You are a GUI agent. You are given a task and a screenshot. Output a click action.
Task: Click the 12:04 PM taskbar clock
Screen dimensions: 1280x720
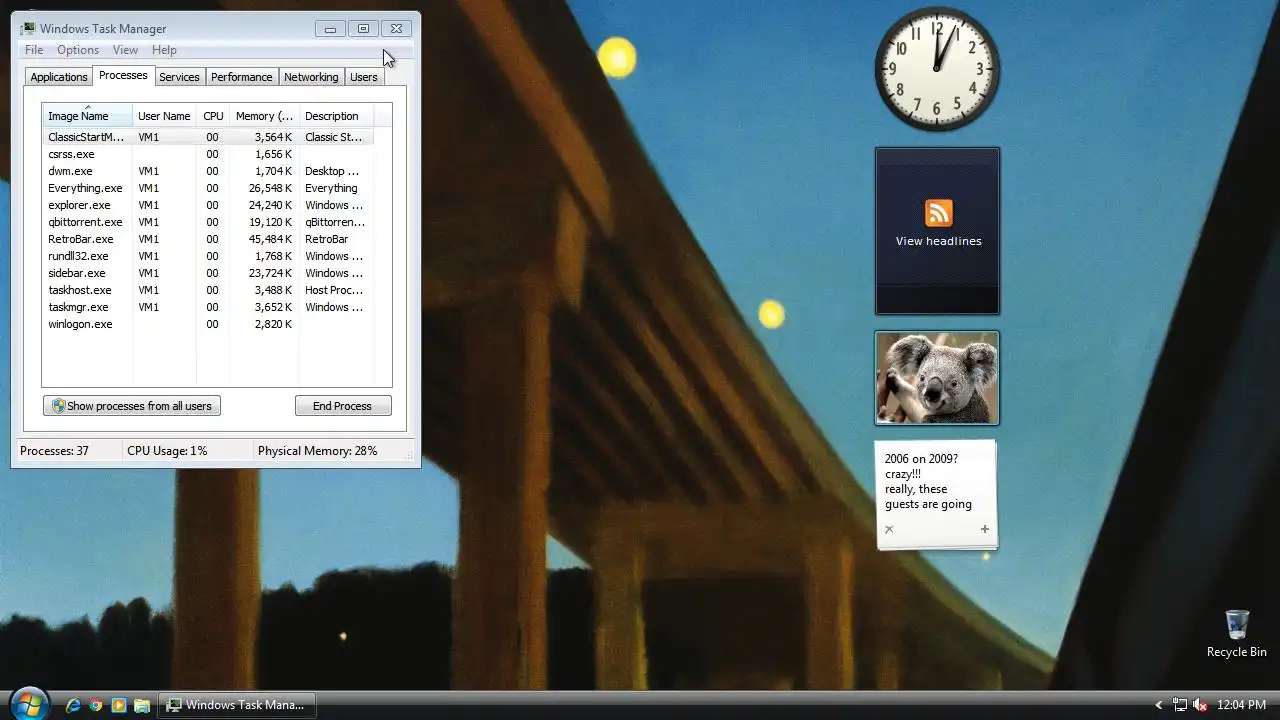coord(1241,705)
